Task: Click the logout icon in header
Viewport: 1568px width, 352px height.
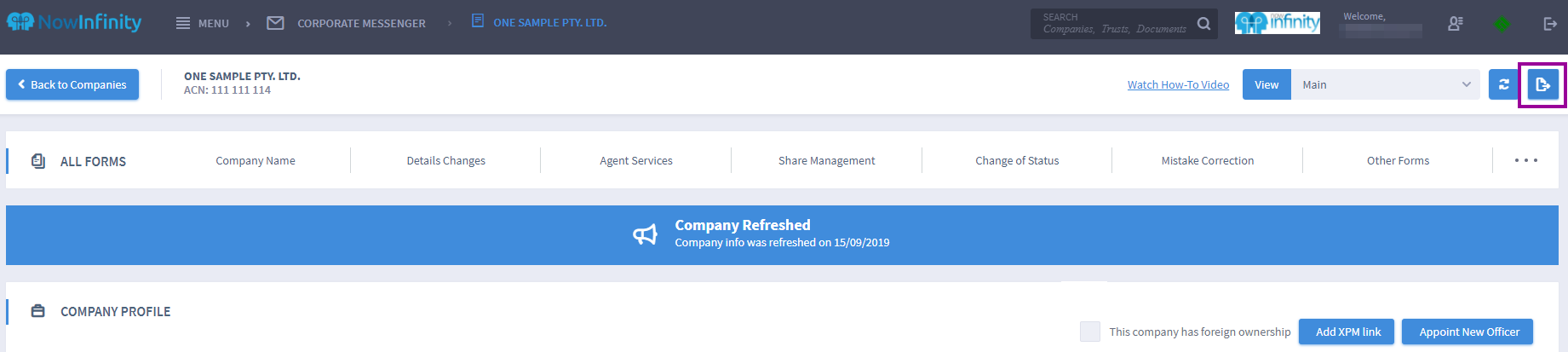Action: coord(1550,24)
